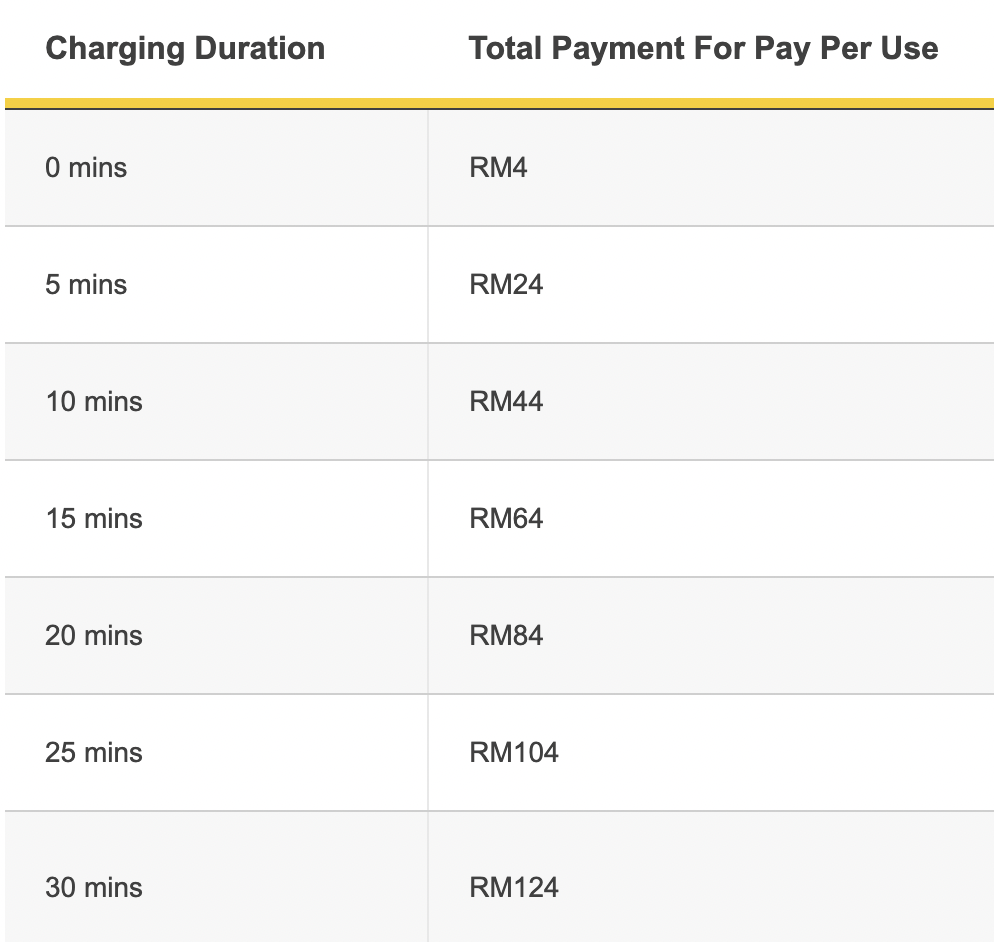The image size is (994, 942).
Task: Select the "10 mins" duration cell
Action: coord(94,402)
